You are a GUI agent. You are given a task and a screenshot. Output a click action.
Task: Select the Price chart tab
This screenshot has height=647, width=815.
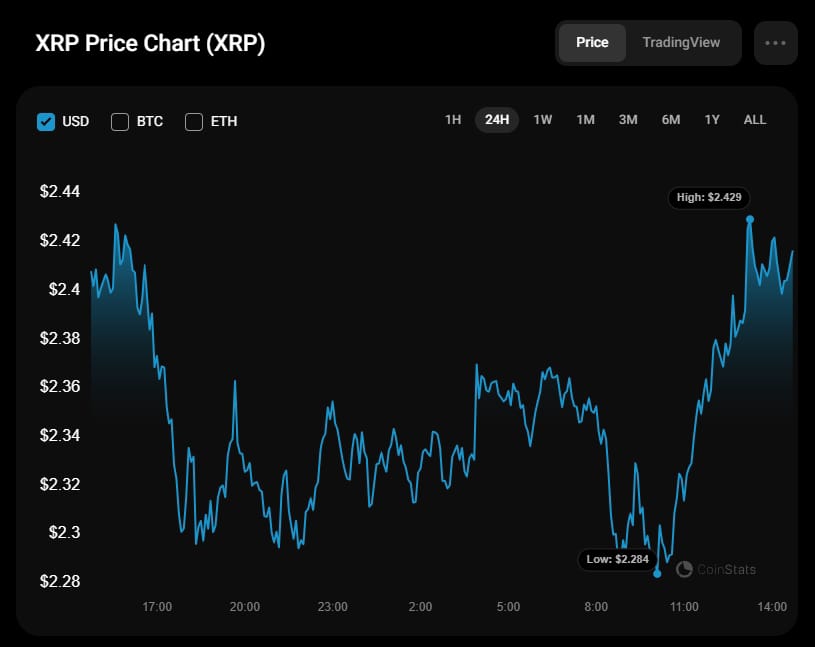tap(592, 43)
